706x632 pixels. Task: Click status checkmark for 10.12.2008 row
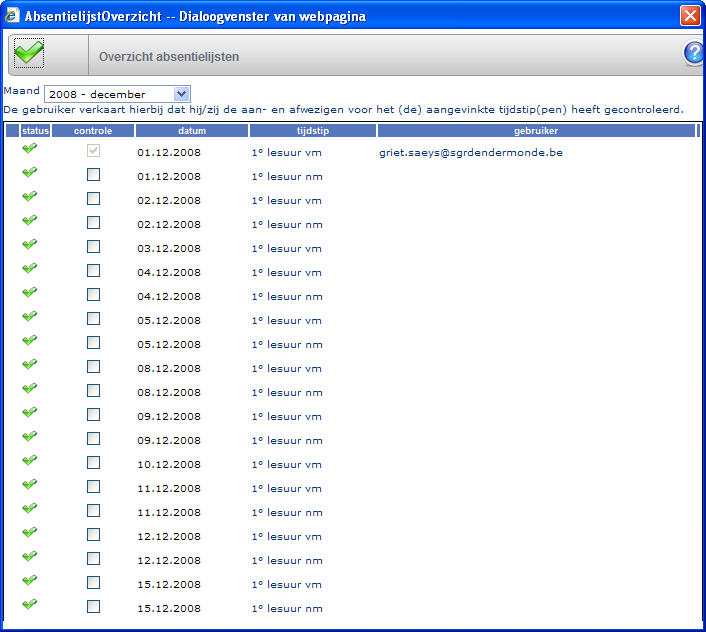point(30,460)
